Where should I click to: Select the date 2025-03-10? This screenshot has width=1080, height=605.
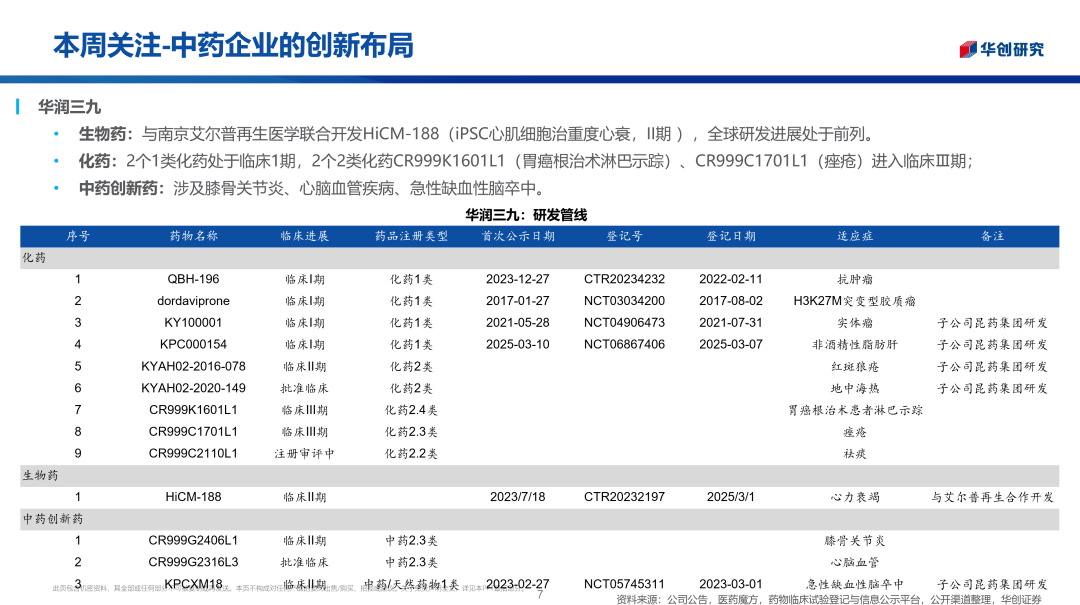(518, 345)
